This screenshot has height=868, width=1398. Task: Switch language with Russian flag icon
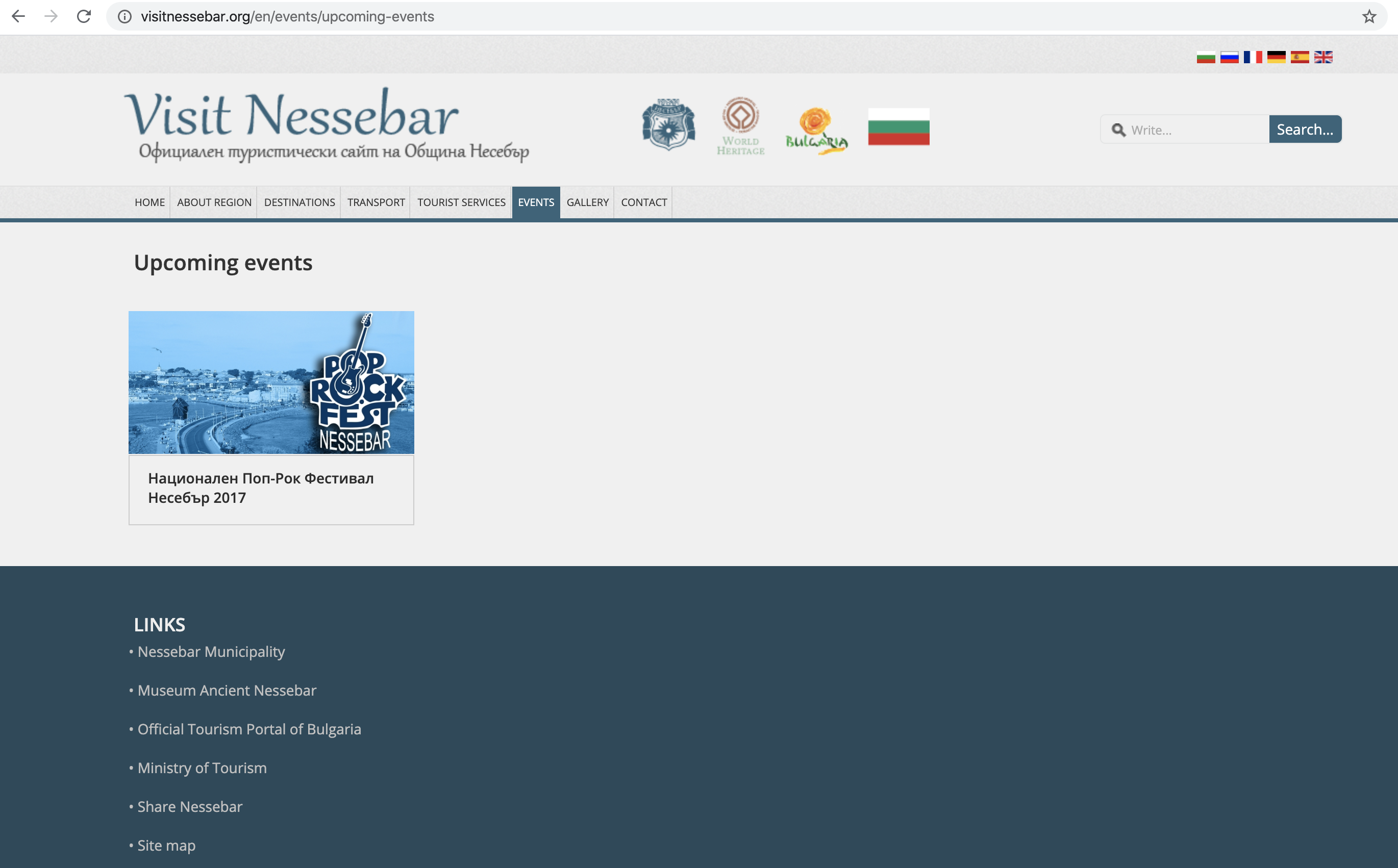[x=1229, y=57]
